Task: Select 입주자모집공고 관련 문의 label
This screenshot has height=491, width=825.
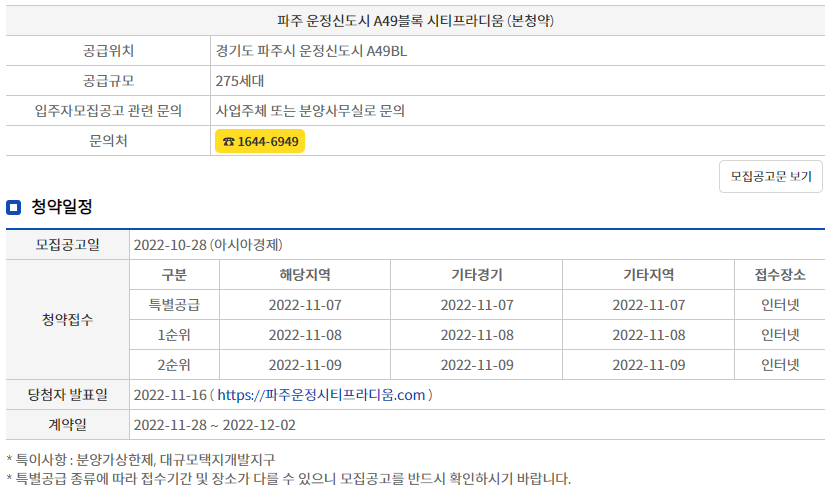Action: pyautogui.click(x=108, y=111)
